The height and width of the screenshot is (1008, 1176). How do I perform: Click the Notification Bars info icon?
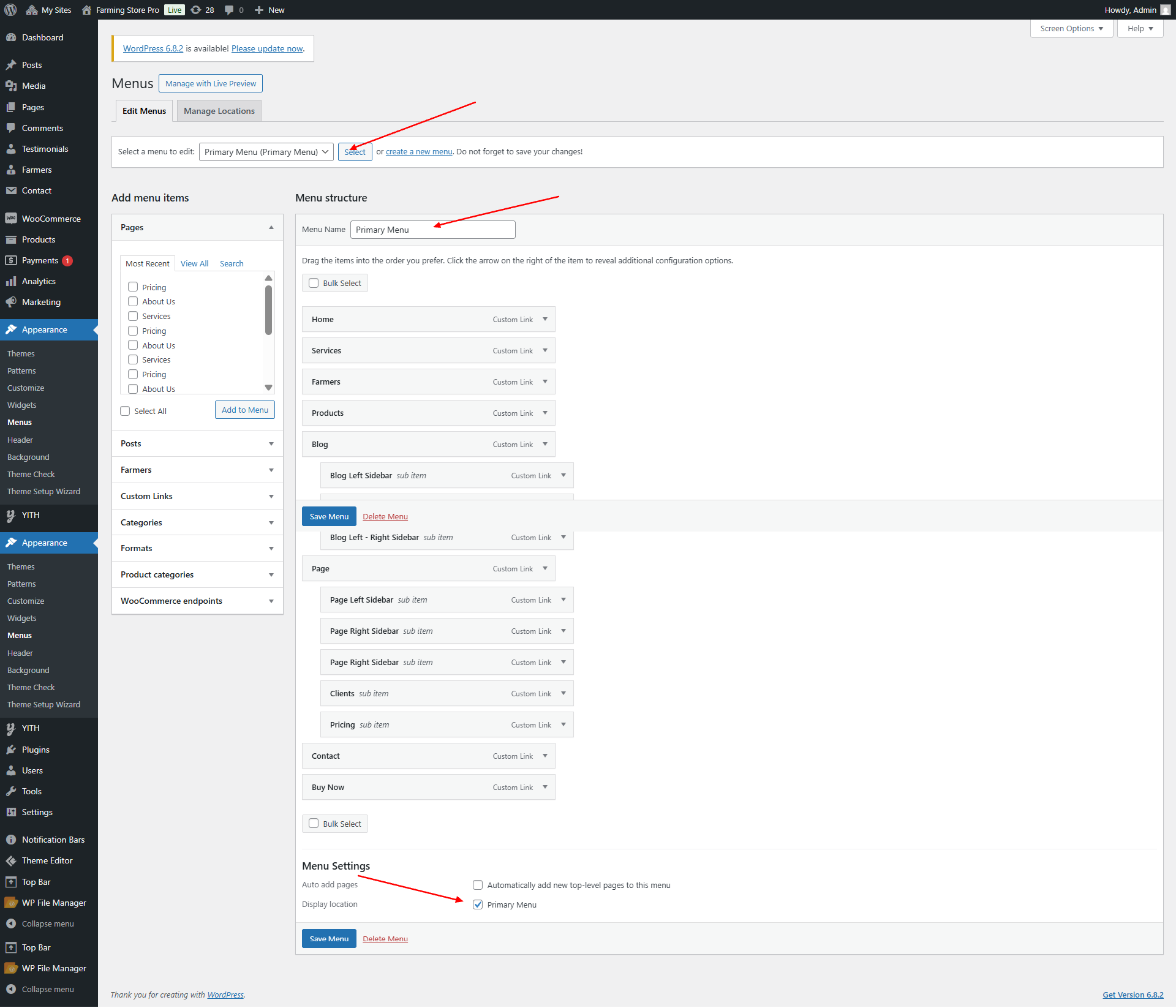[11, 840]
